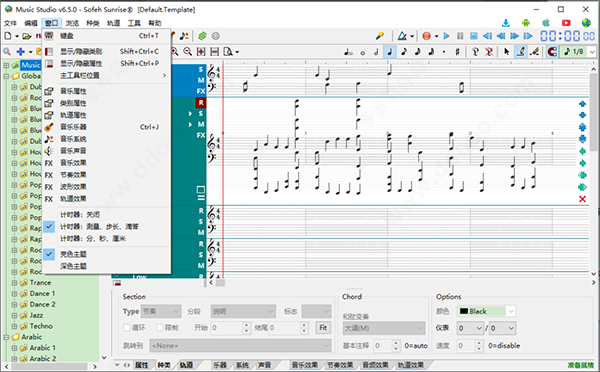Click the pause playback button
The width and height of the screenshot is (600, 372).
pyautogui.click(x=460, y=36)
